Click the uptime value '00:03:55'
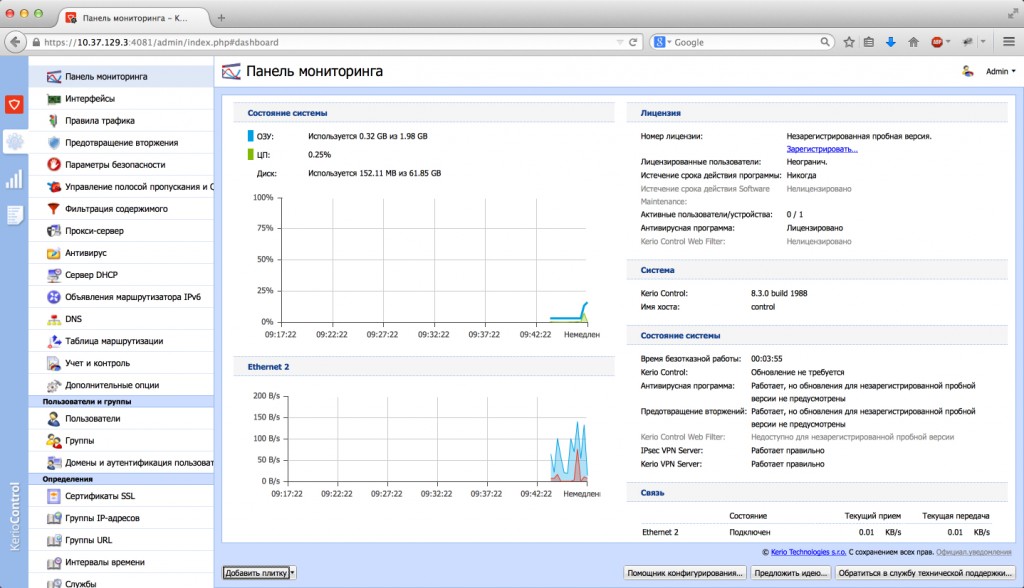Image resolution: width=1024 pixels, height=588 pixels. coord(766,359)
